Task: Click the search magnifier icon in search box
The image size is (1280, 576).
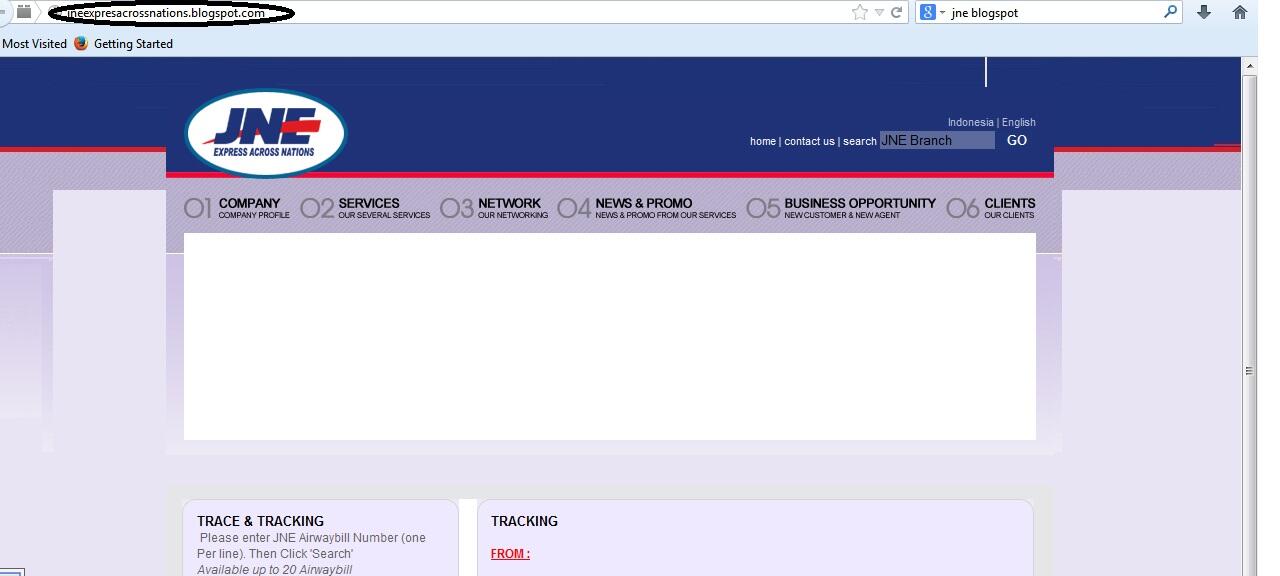Action: [1171, 13]
